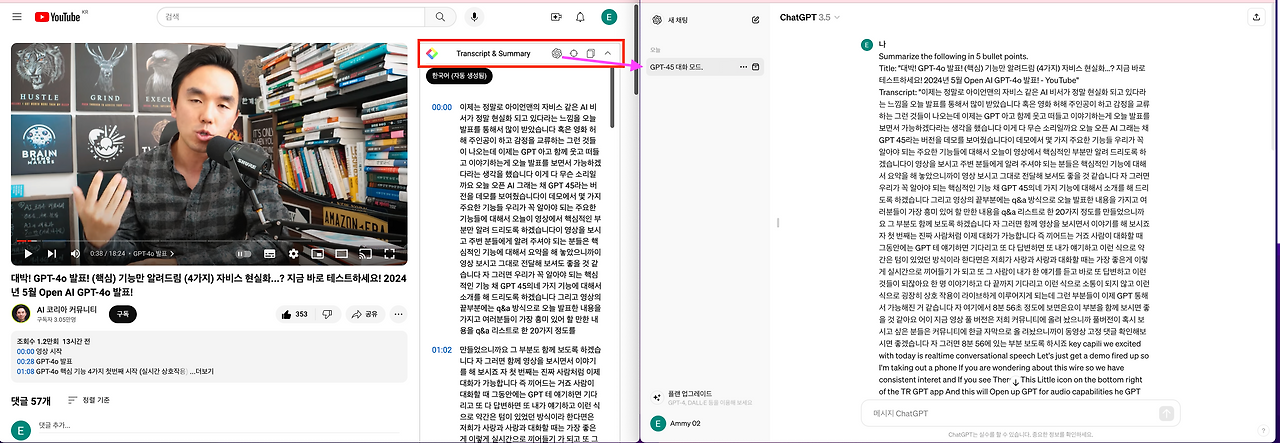This screenshot has height=443, width=1280.
Task: Click the YouTube page vertical scrollbar
Action: click(636, 50)
